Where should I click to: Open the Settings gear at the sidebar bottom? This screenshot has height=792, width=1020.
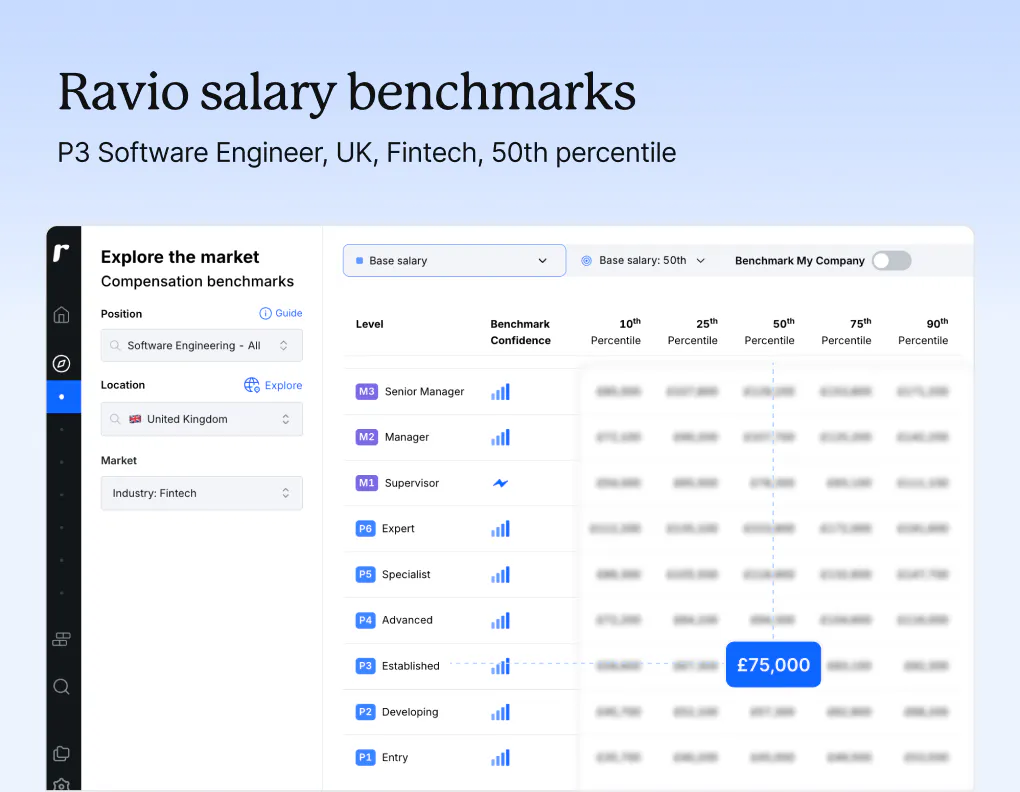63,784
